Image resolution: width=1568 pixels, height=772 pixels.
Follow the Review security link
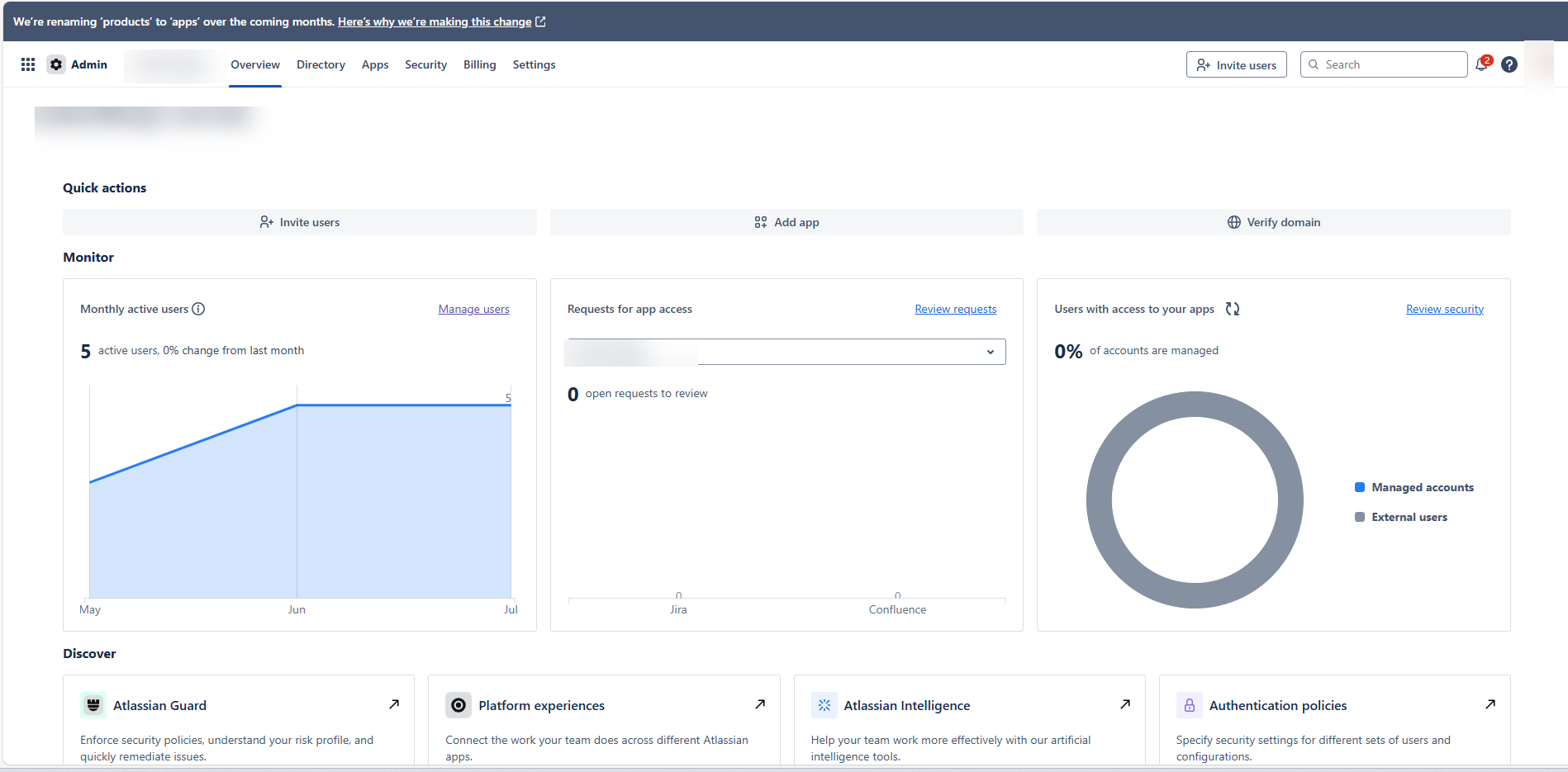pos(1444,309)
